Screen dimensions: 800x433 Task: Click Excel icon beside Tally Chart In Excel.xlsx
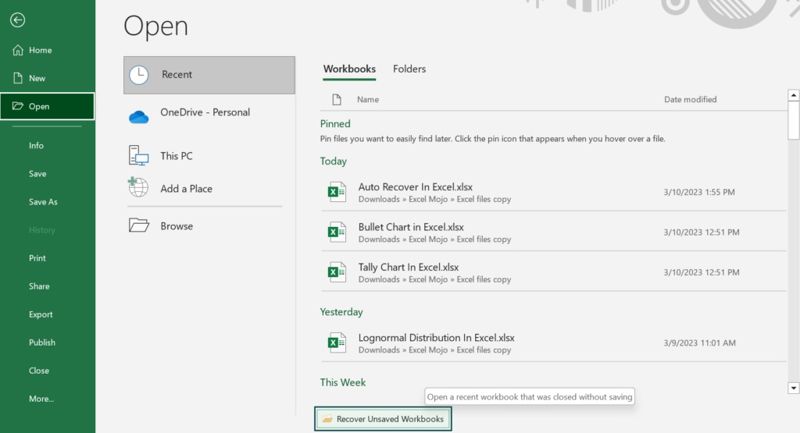pos(336,272)
